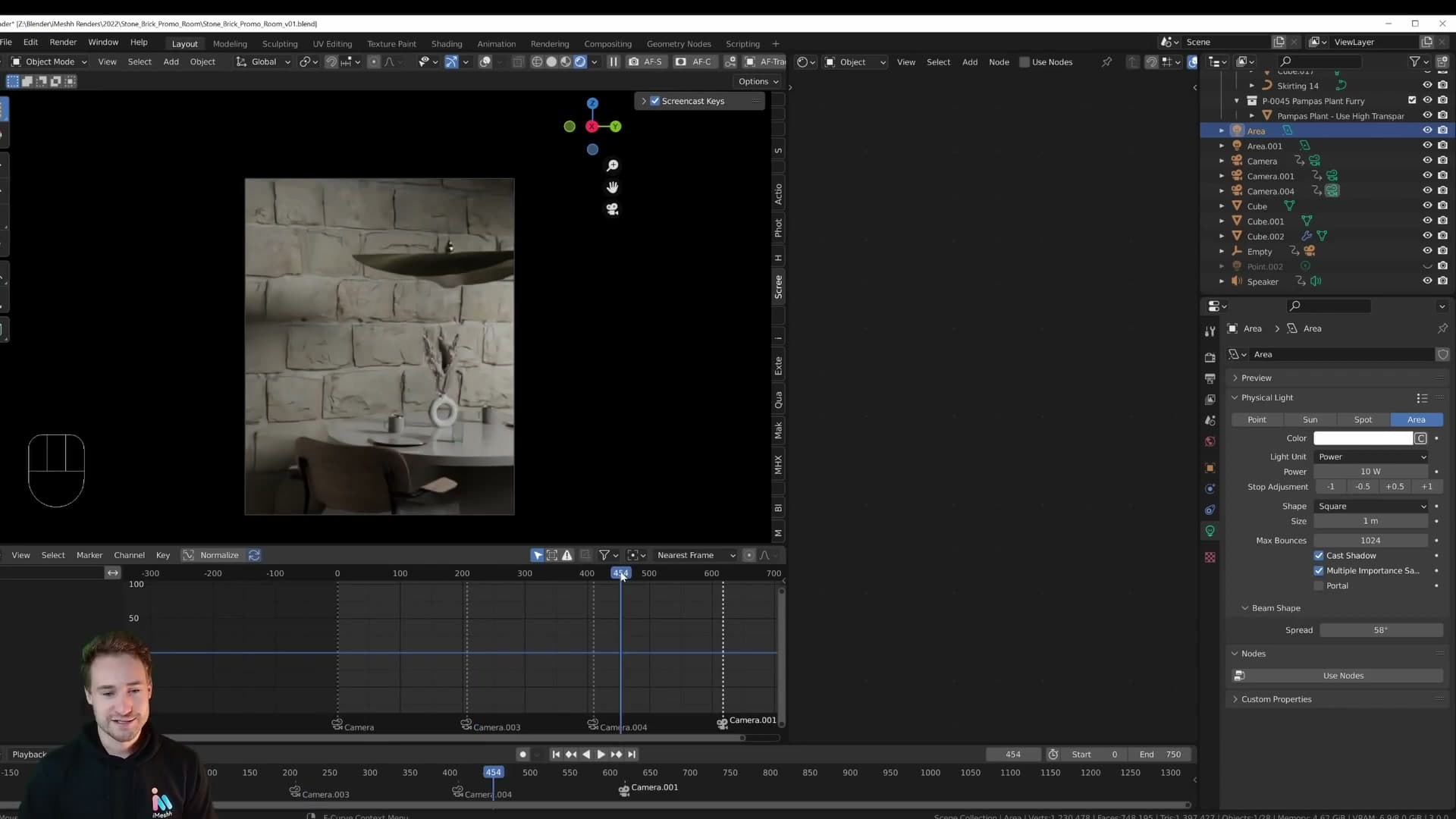Play the animation in timeline
1456x819 pixels.
601,755
